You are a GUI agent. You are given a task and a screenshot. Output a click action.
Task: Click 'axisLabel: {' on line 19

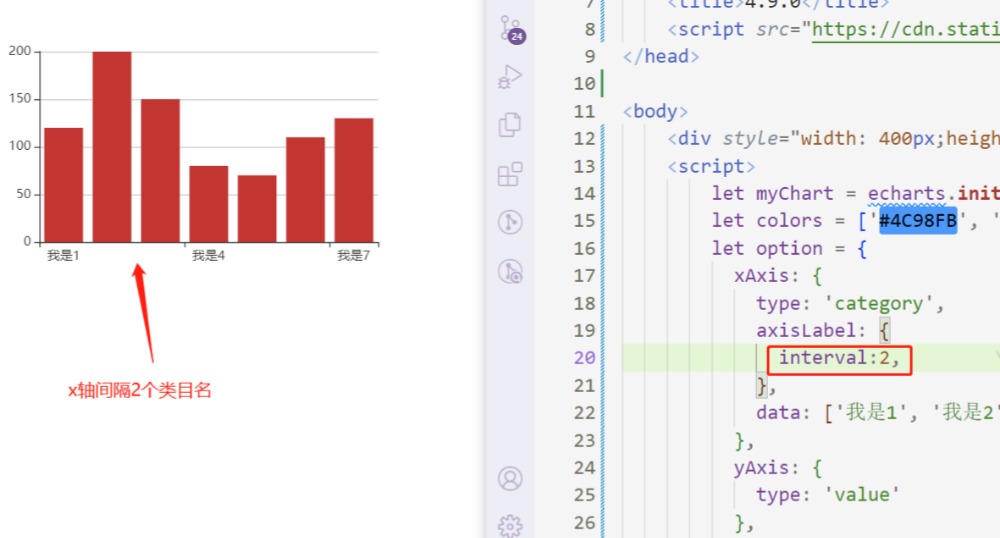click(x=823, y=331)
